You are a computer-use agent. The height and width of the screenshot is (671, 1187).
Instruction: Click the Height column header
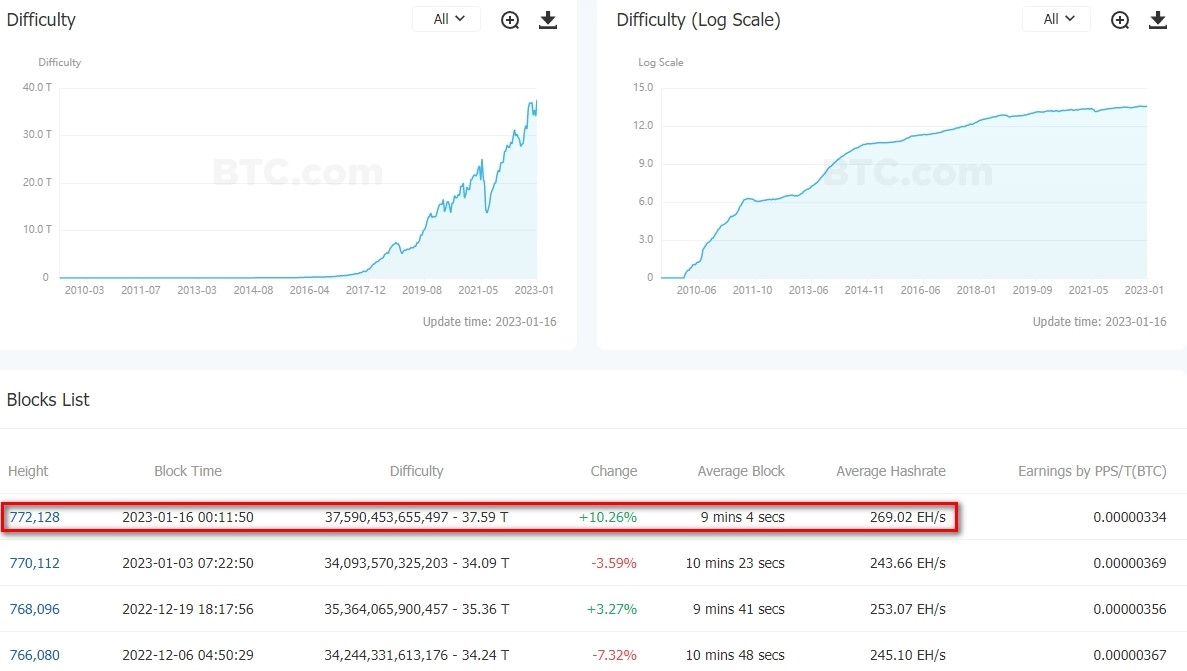click(28, 471)
